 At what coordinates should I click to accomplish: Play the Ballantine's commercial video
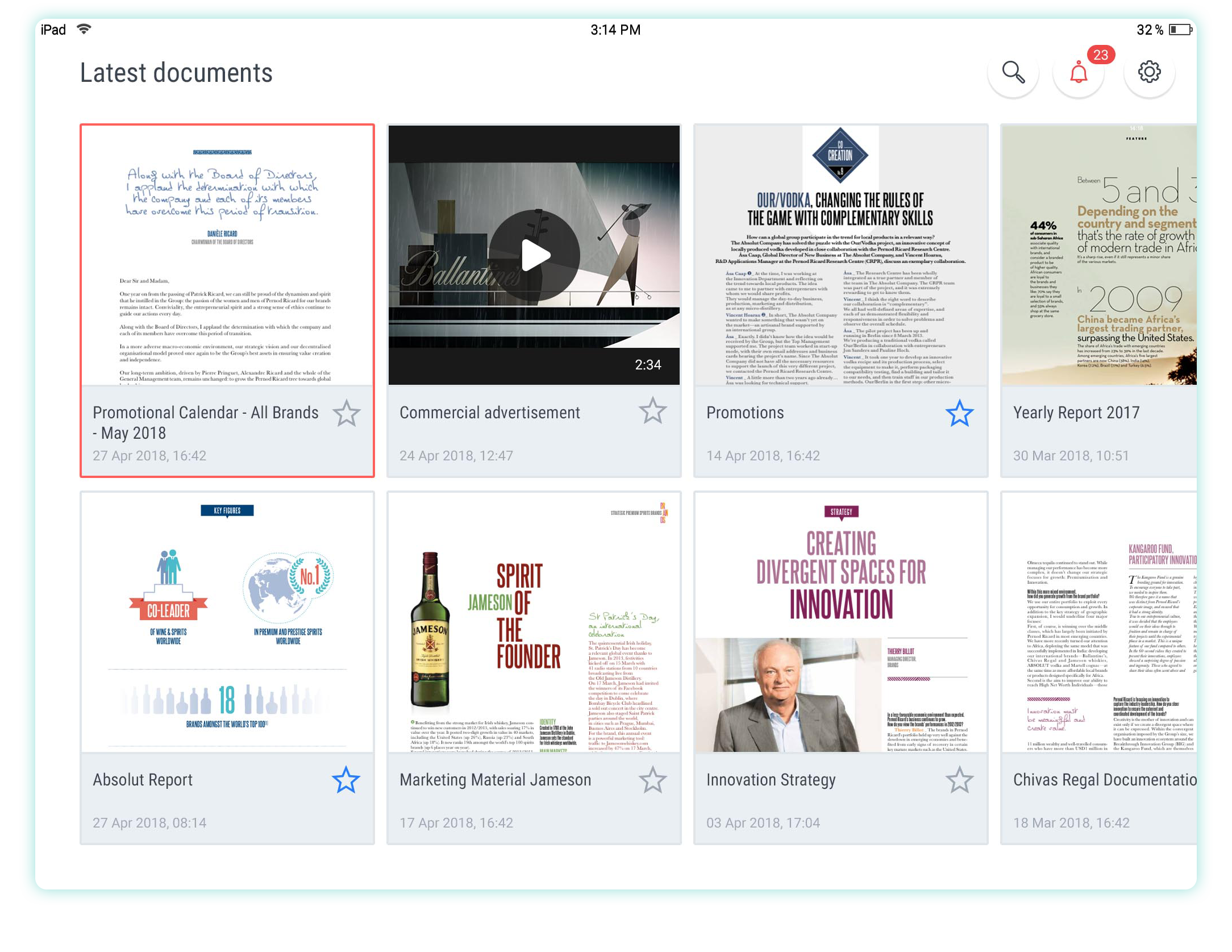click(534, 255)
